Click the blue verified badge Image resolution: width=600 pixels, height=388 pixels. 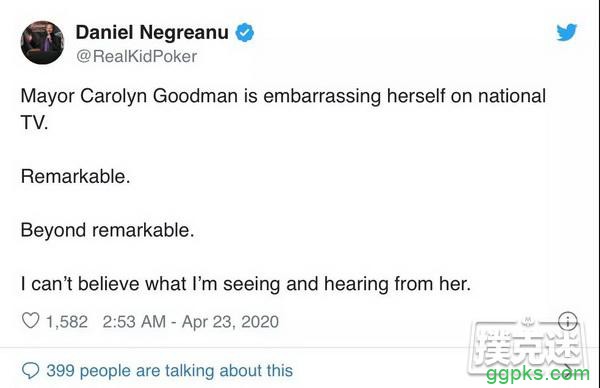click(x=245, y=33)
